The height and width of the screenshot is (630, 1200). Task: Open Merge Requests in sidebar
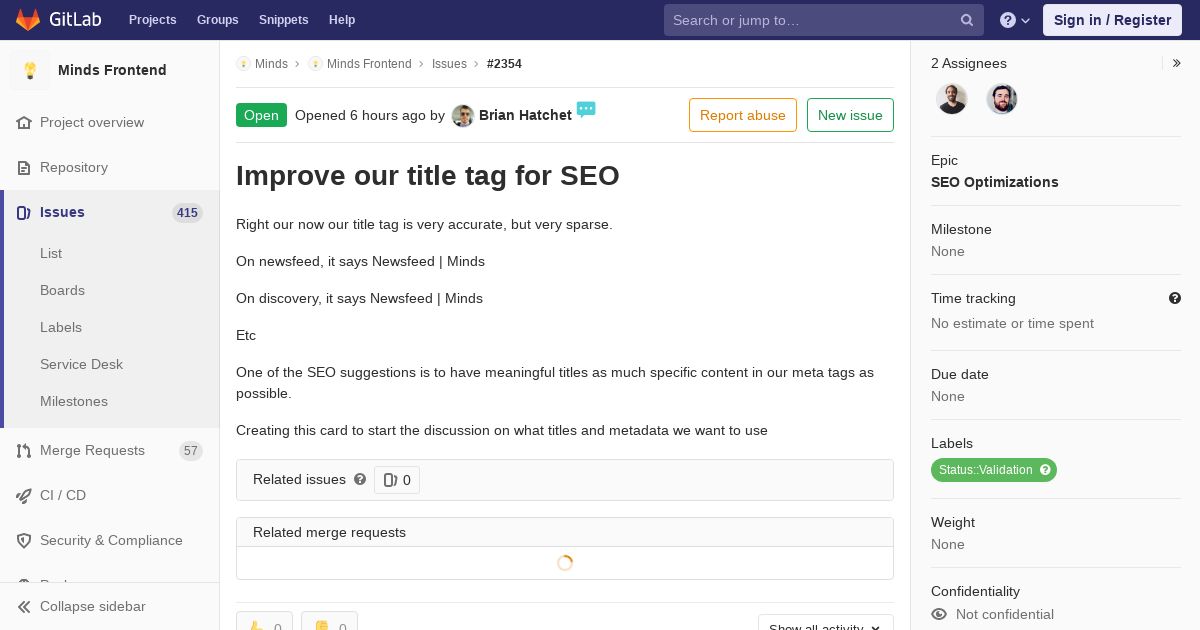point(92,450)
